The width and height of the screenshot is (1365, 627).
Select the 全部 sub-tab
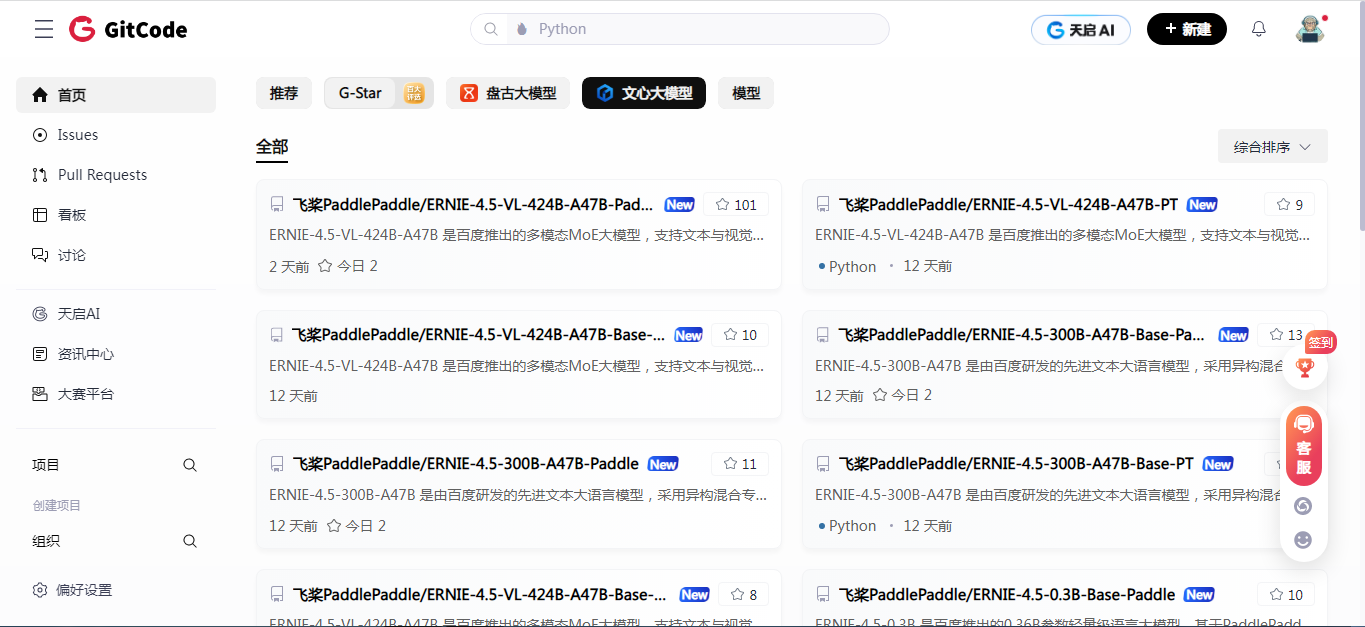[272, 148]
